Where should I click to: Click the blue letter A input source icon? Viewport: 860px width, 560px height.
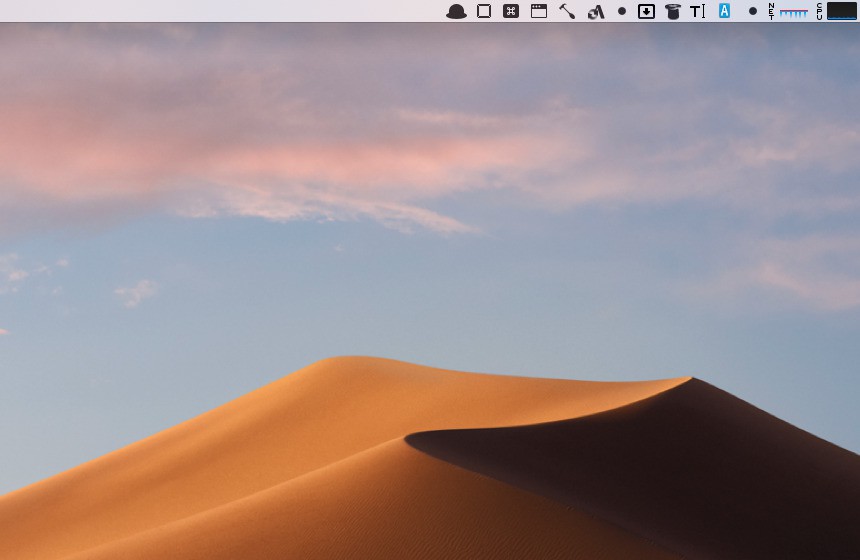(x=724, y=10)
